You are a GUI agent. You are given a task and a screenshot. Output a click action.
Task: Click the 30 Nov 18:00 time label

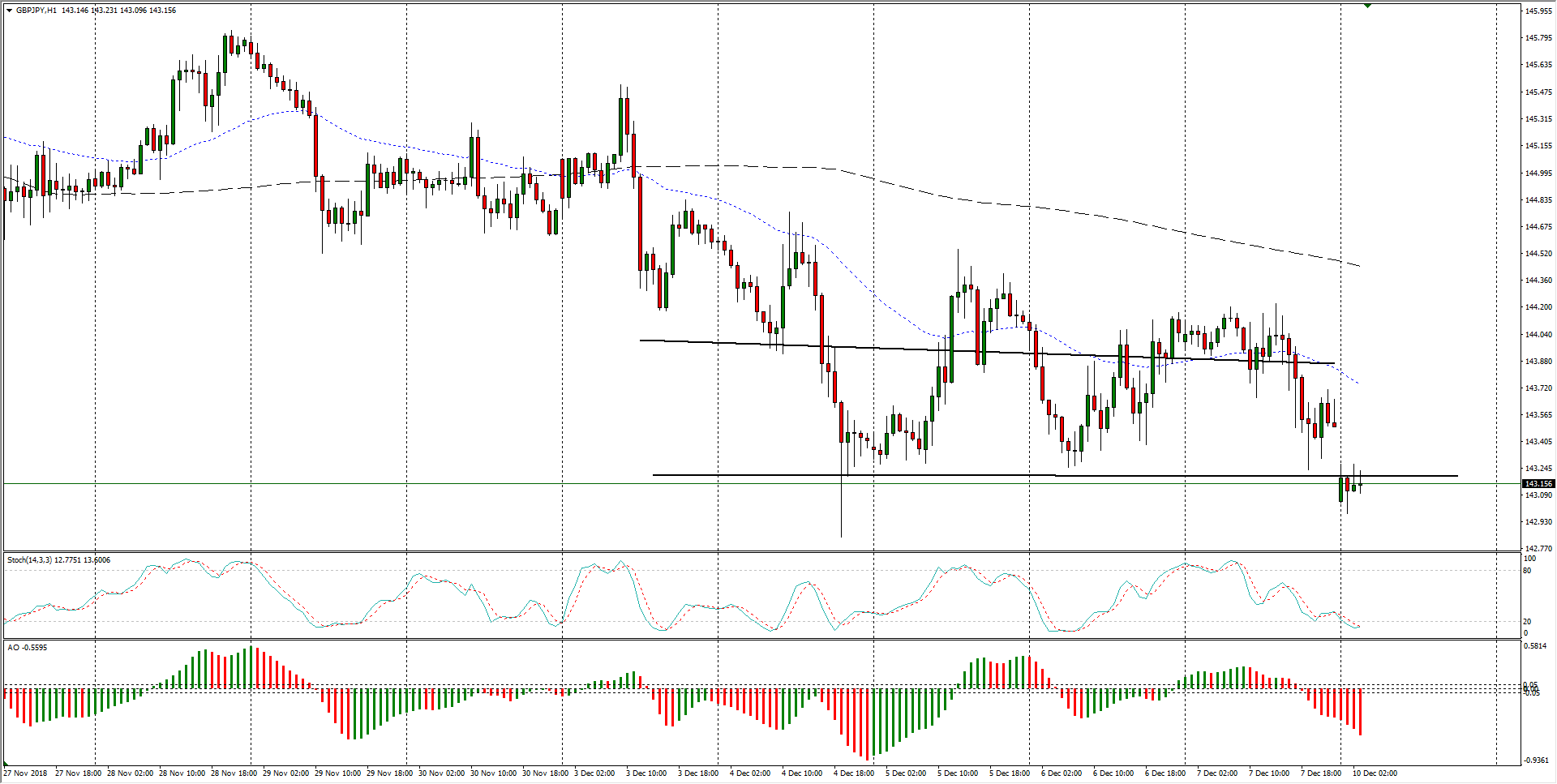[x=544, y=773]
